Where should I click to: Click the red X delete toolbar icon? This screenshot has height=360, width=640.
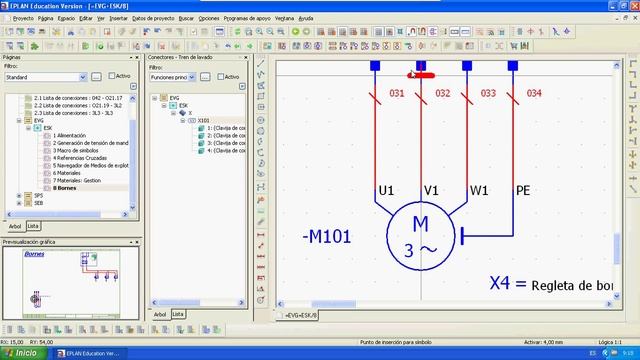[162, 46]
